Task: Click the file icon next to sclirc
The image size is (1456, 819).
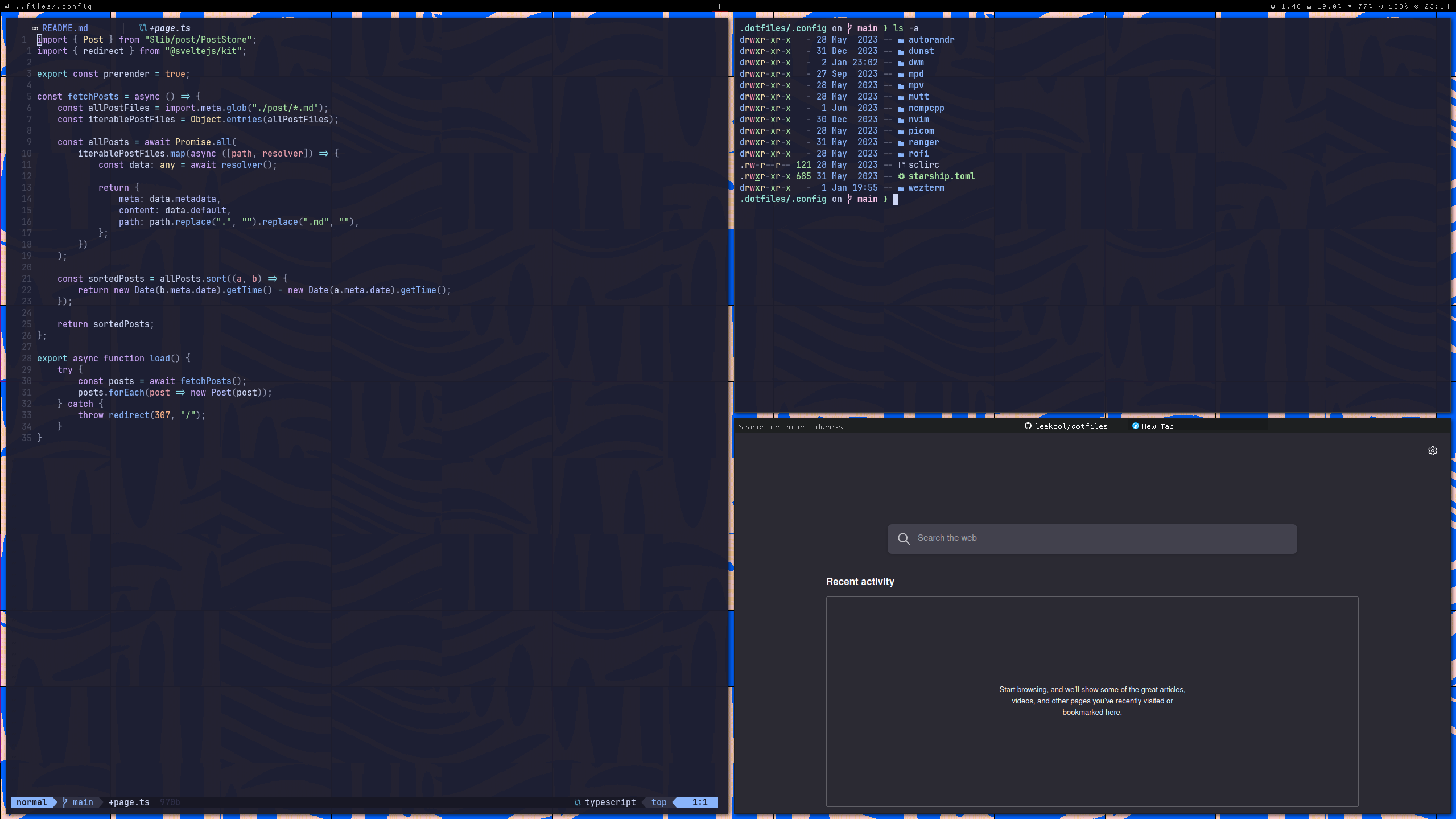Action: coord(901,165)
